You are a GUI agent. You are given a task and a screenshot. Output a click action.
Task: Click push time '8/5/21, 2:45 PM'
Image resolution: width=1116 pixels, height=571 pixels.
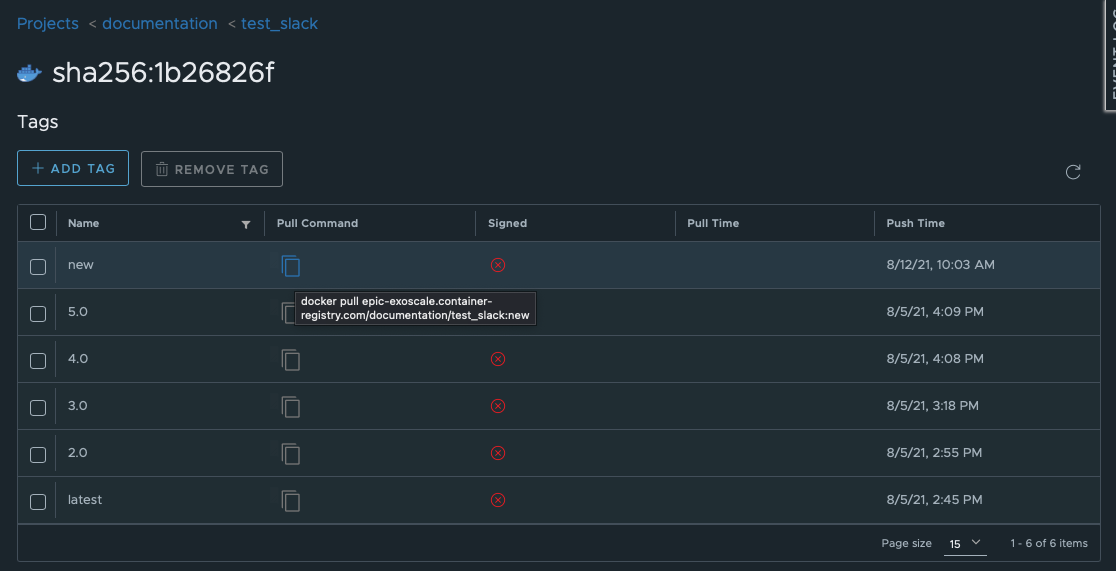click(x=935, y=499)
